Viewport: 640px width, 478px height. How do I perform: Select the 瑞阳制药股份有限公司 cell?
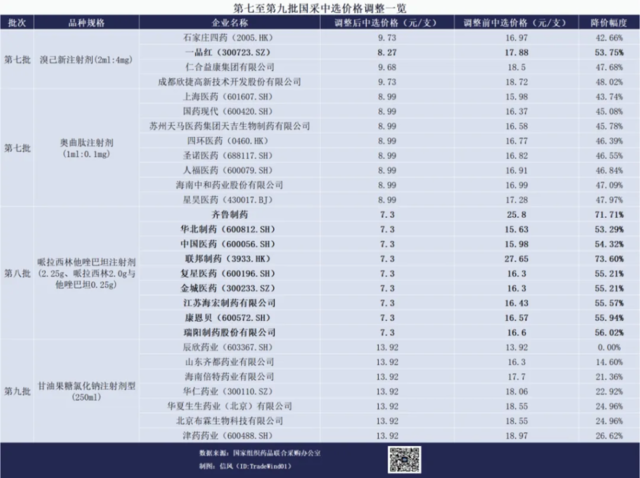229,332
